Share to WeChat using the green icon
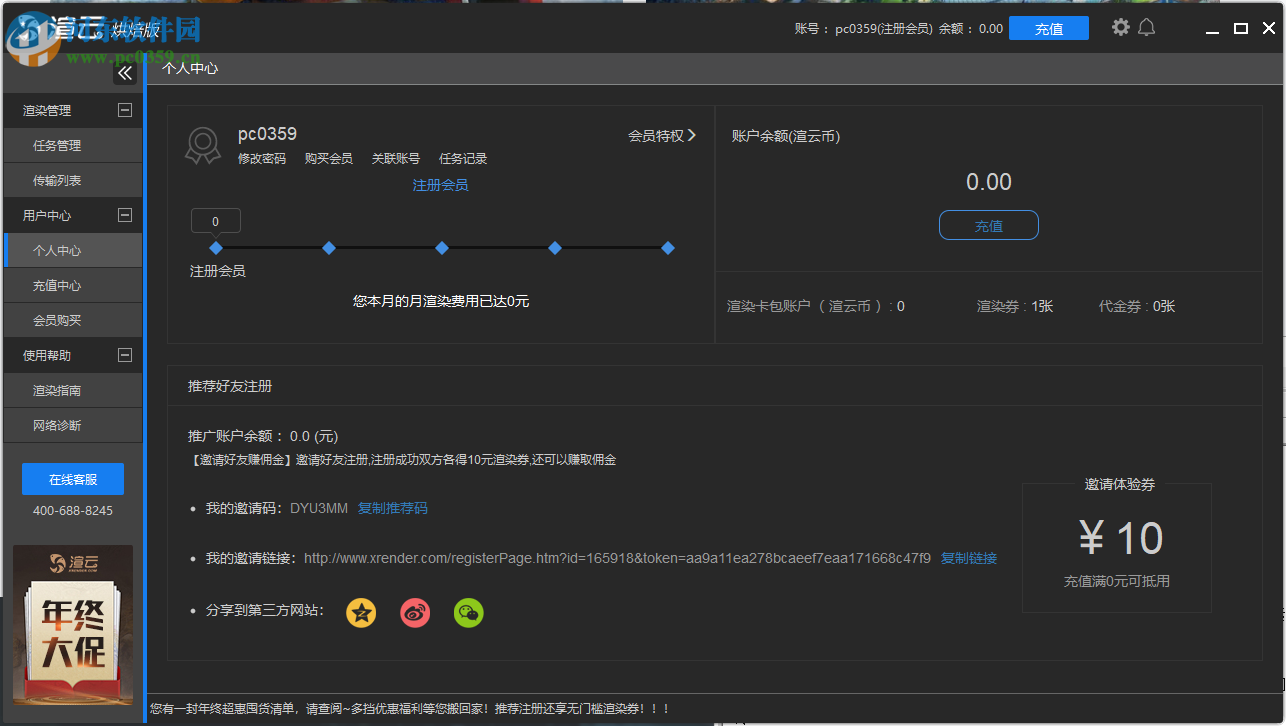 (468, 612)
